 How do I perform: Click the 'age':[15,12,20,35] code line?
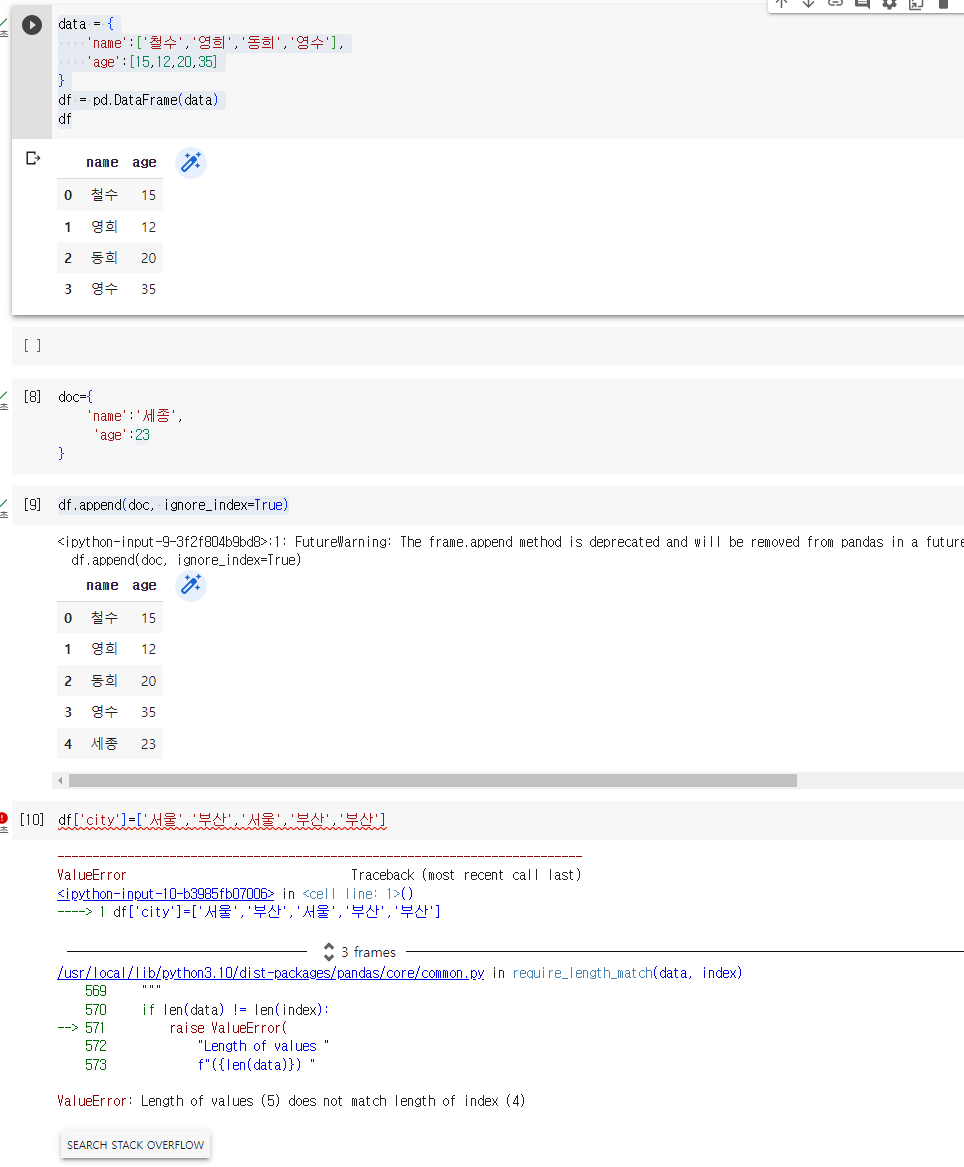point(152,62)
